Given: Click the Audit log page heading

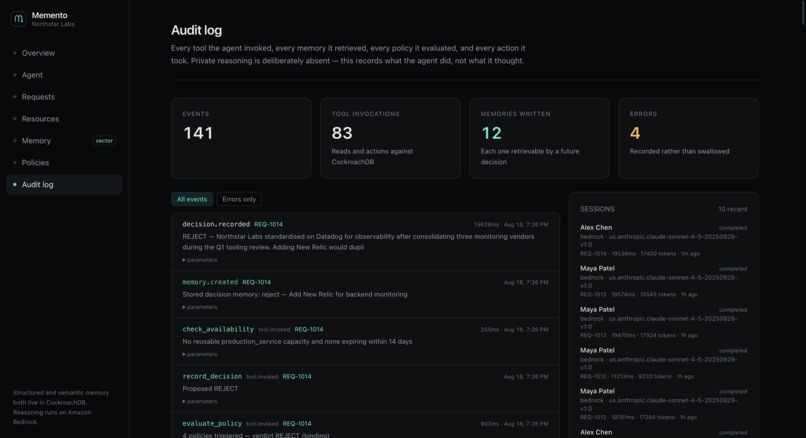Looking at the screenshot, I should click(x=196, y=30).
